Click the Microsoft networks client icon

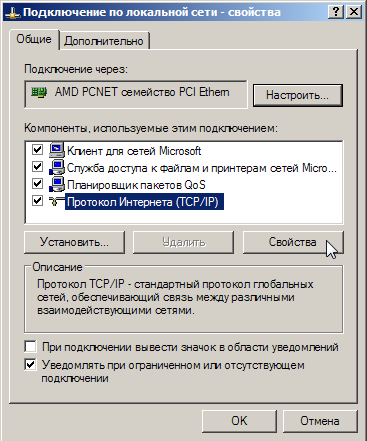(x=57, y=150)
